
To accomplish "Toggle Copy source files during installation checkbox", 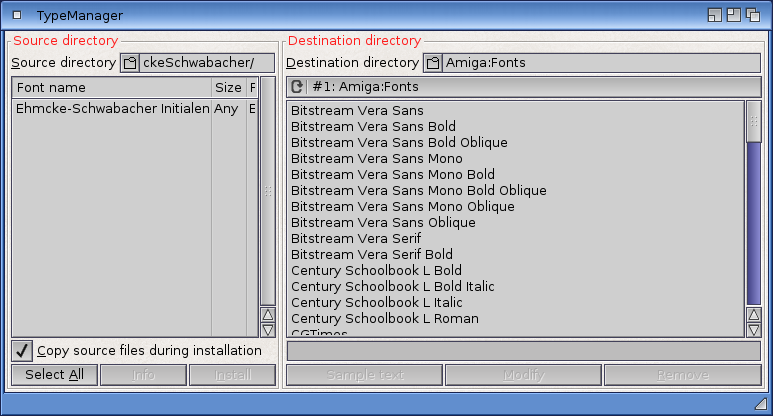I will point(22,351).
